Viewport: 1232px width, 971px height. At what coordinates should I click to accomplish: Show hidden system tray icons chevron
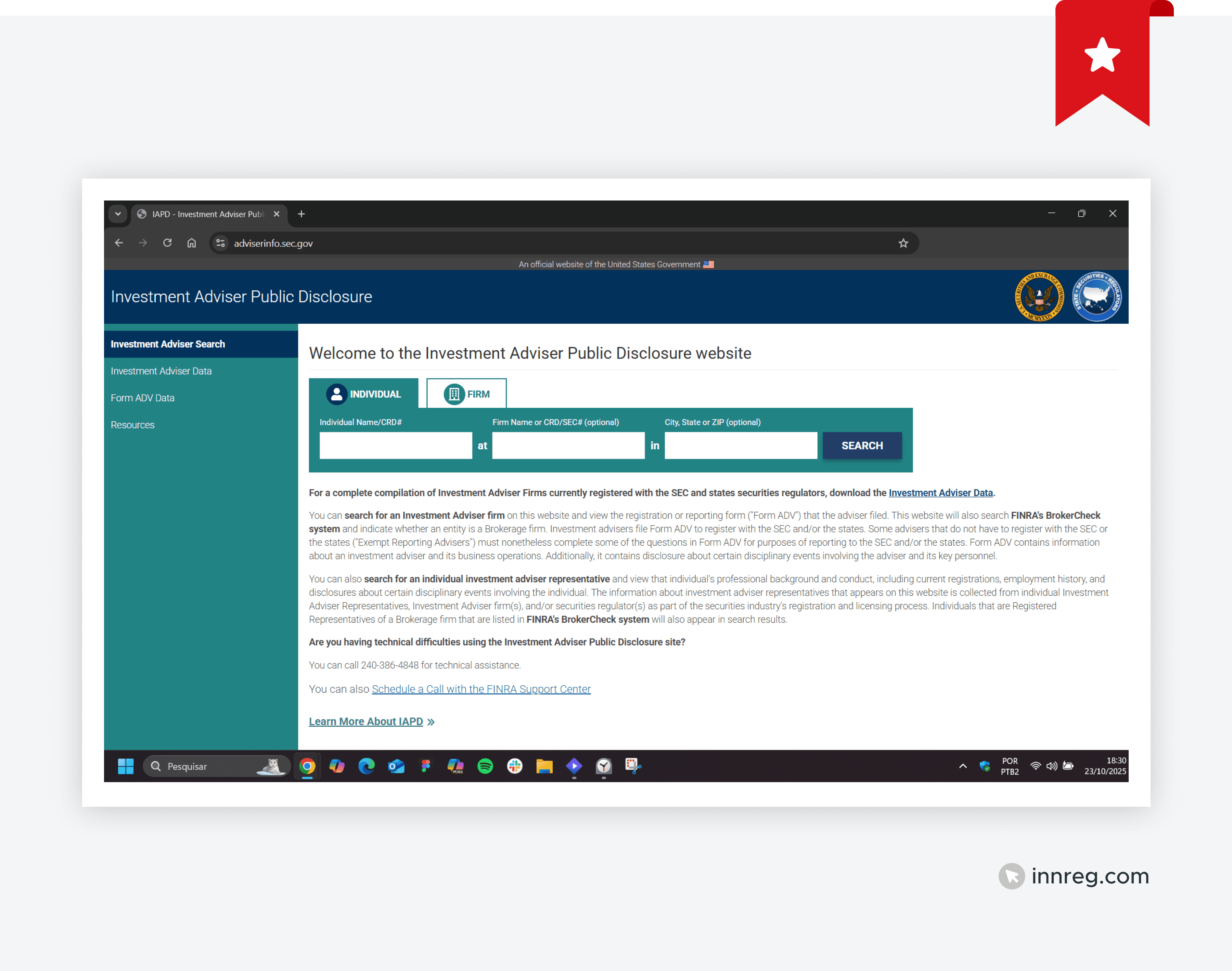pos(963,766)
